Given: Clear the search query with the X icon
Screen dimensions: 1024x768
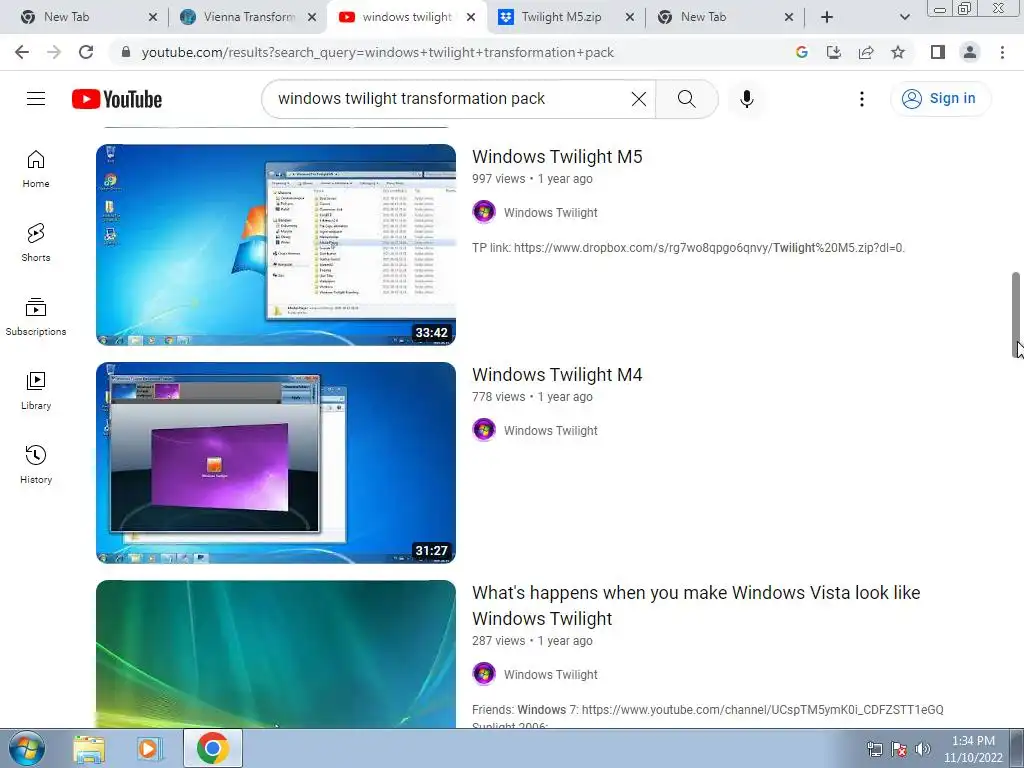Looking at the screenshot, I should tap(639, 99).
